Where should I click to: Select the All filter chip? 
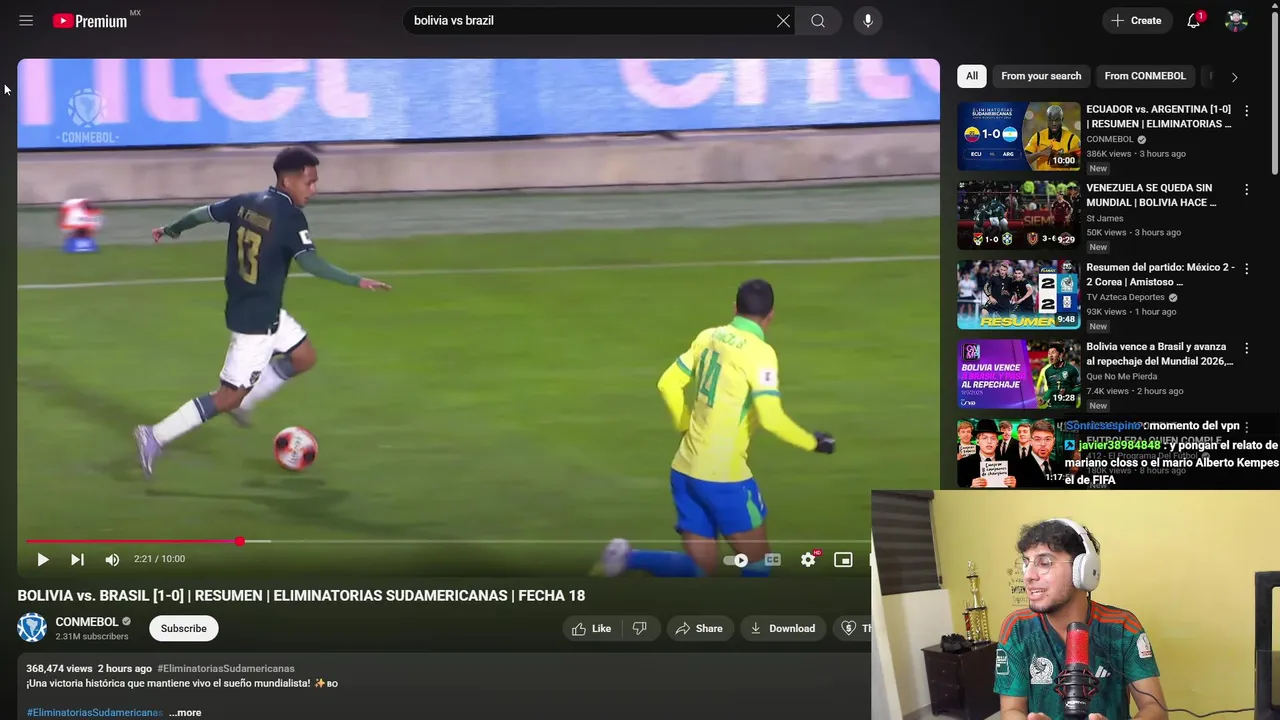click(x=972, y=76)
